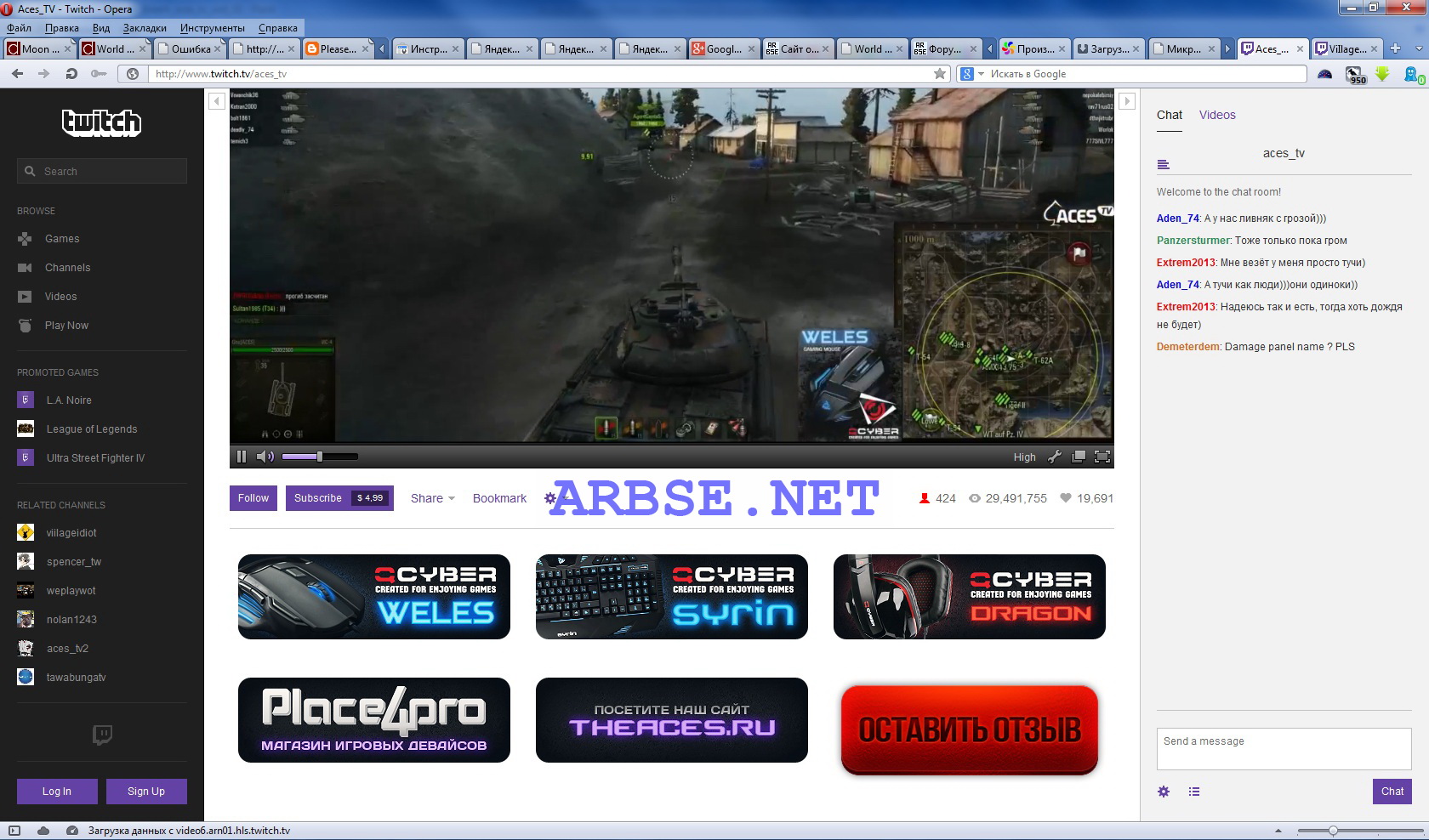The height and width of the screenshot is (840, 1429).
Task: Click the red ОСТАВИТЬ ОТЗЫВ button
Action: click(x=970, y=729)
